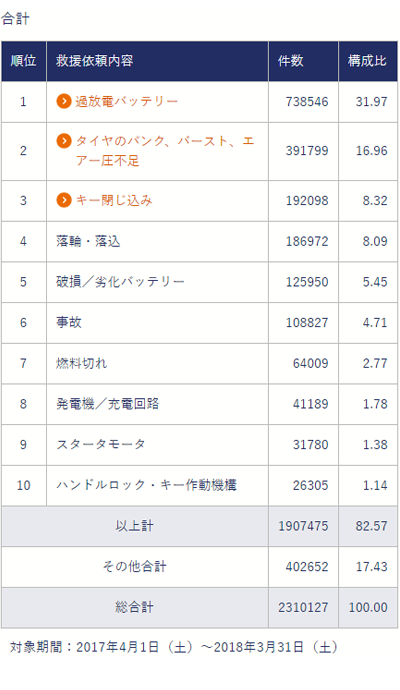This screenshot has width=400, height=690.
Task: Click the 以上計 subtotal row label
Action: click(x=134, y=526)
